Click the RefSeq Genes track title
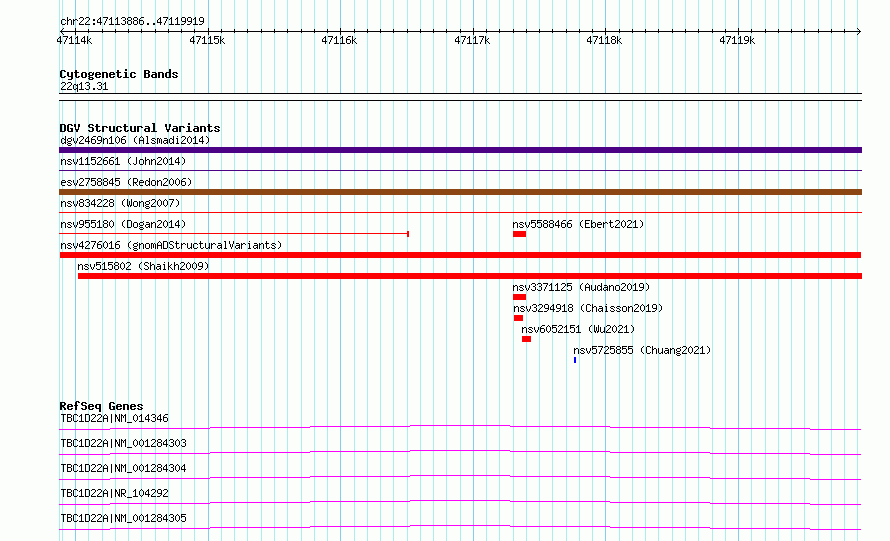This screenshot has height=541, width=890. pos(101,406)
